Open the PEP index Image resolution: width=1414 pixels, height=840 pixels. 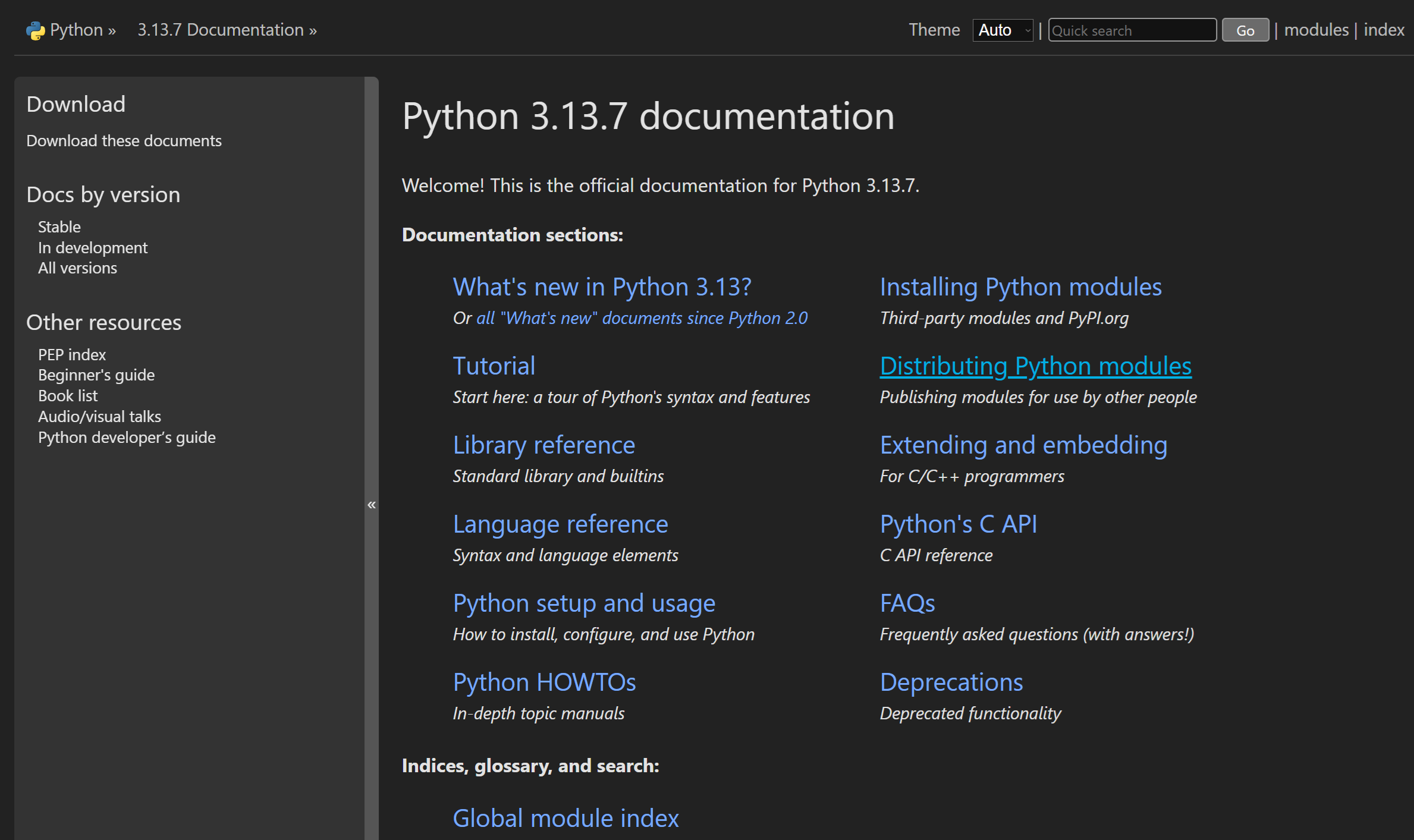point(71,354)
